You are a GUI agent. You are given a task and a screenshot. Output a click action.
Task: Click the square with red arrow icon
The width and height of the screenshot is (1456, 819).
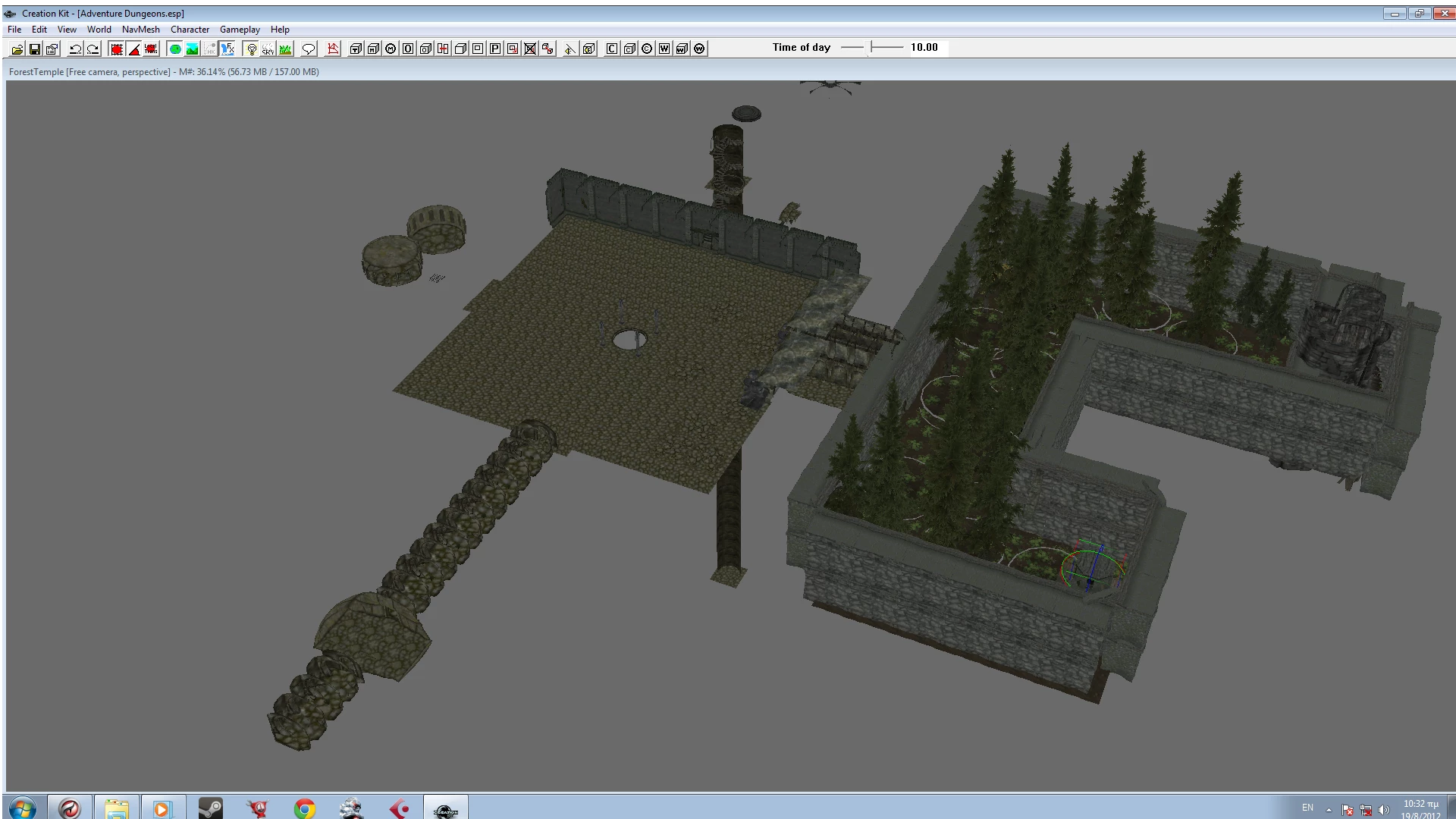pos(513,49)
